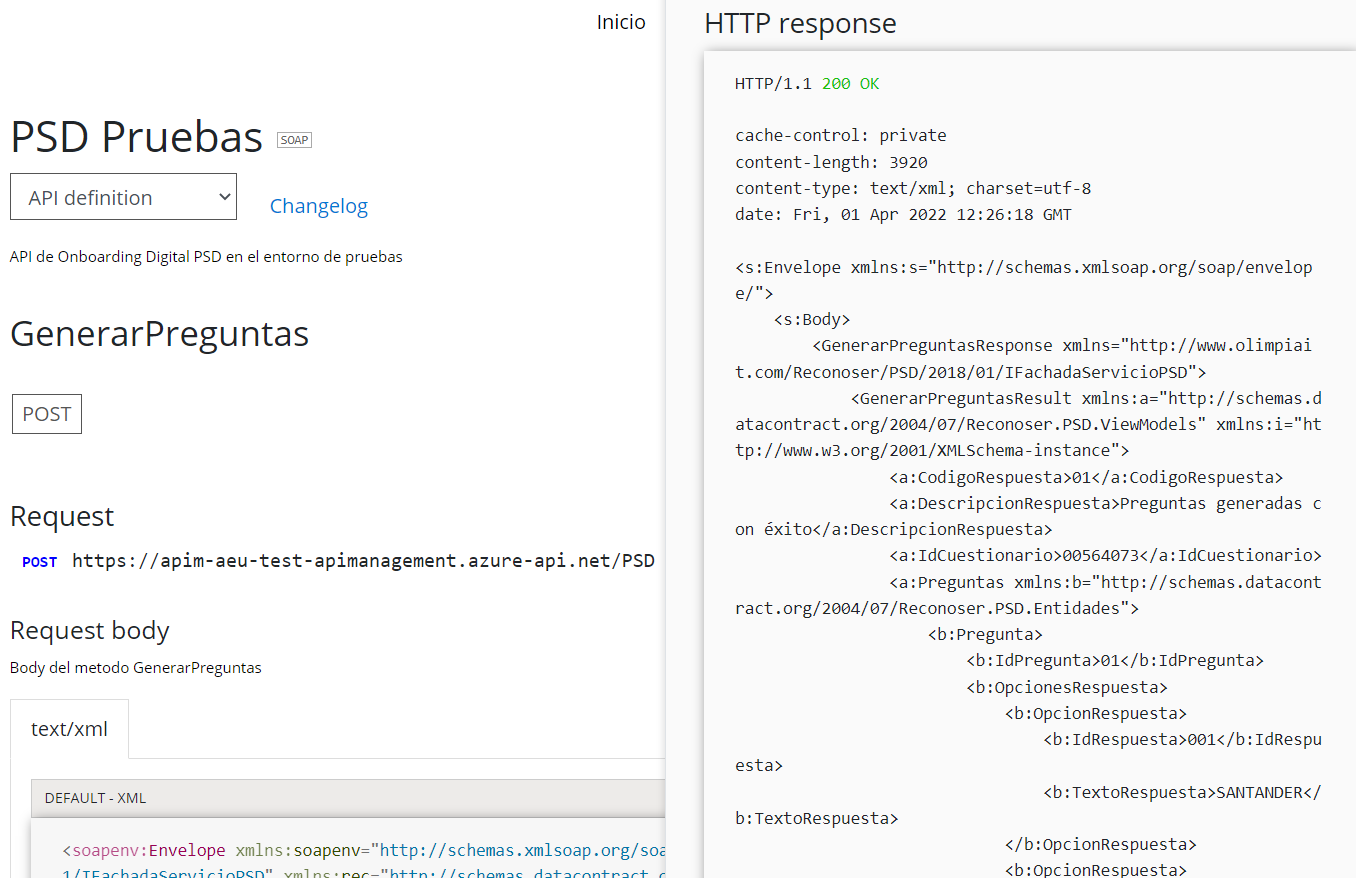Open the Changelog link
The image size is (1356, 878).
(x=318, y=206)
